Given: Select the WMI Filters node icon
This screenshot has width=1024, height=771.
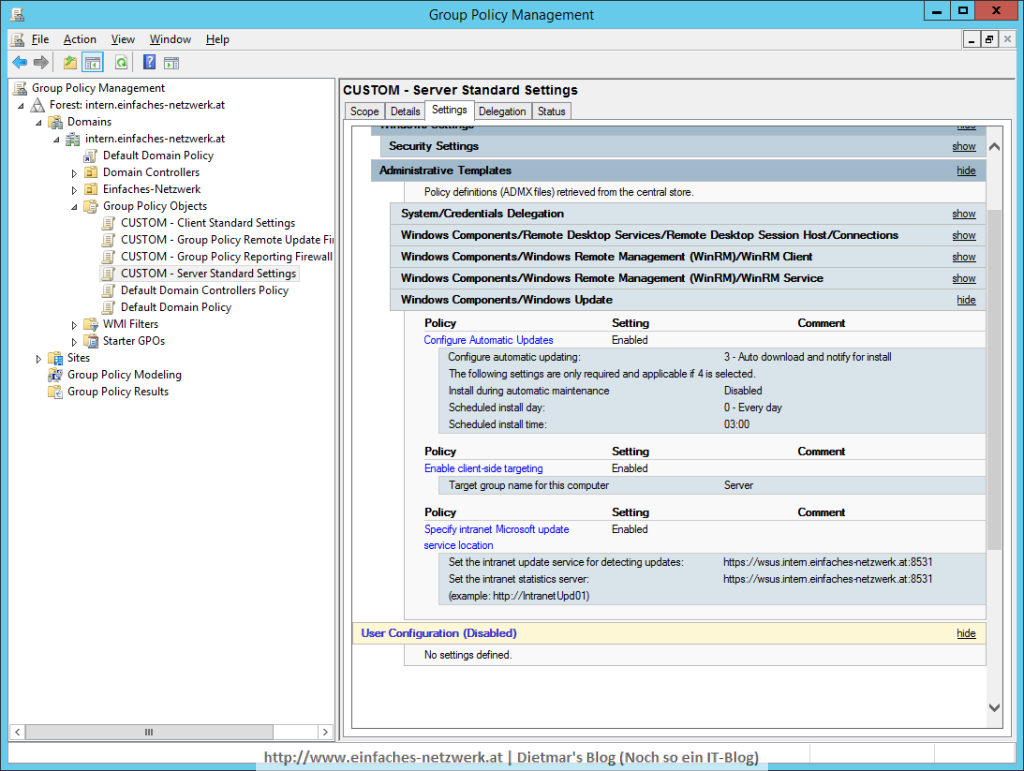Looking at the screenshot, I should [90, 323].
